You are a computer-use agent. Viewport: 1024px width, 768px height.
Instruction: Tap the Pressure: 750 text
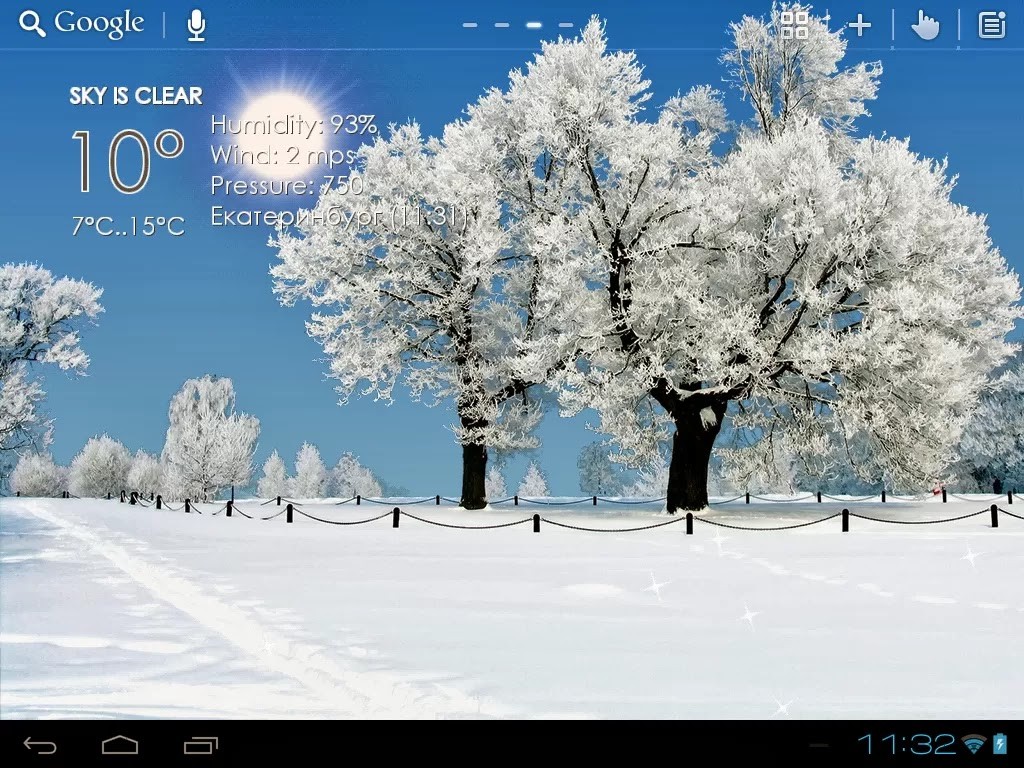click(x=287, y=185)
